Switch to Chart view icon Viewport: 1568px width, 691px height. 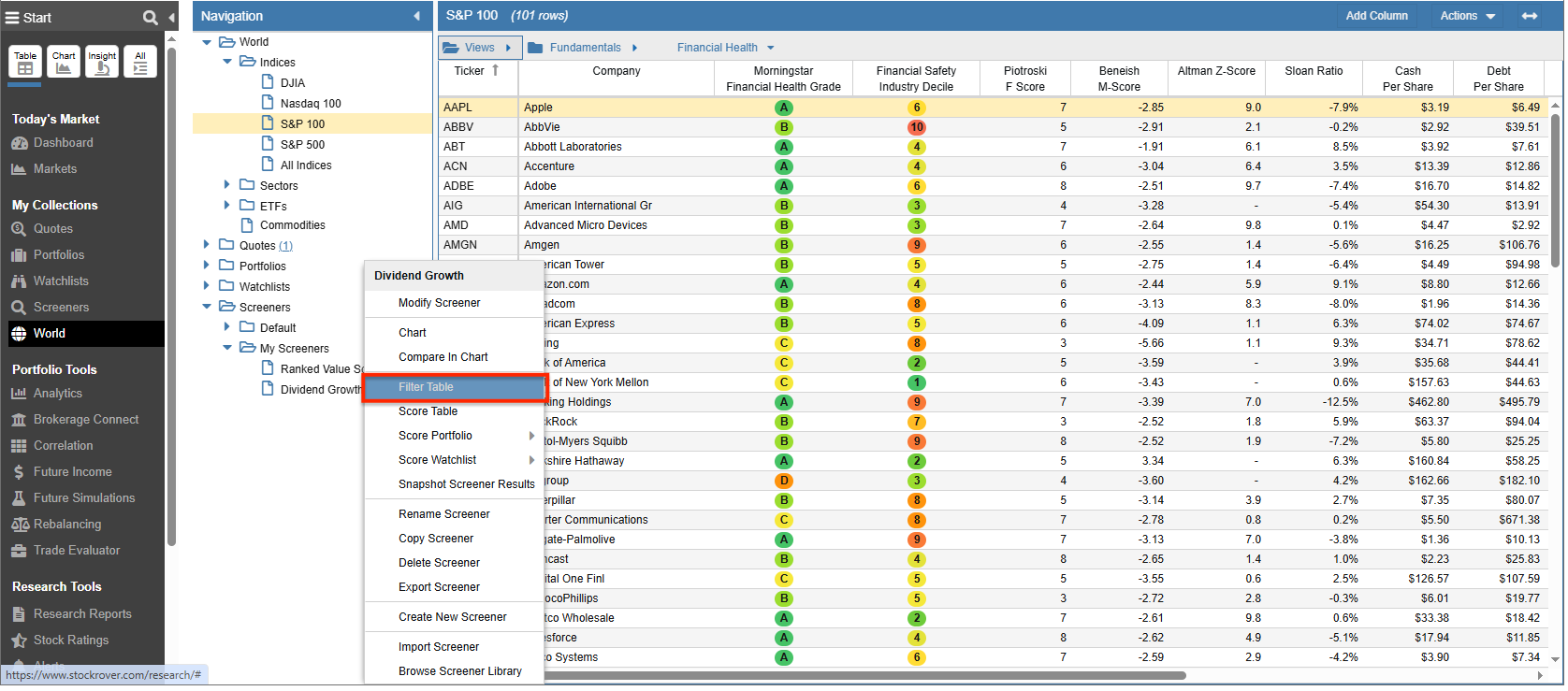click(64, 62)
